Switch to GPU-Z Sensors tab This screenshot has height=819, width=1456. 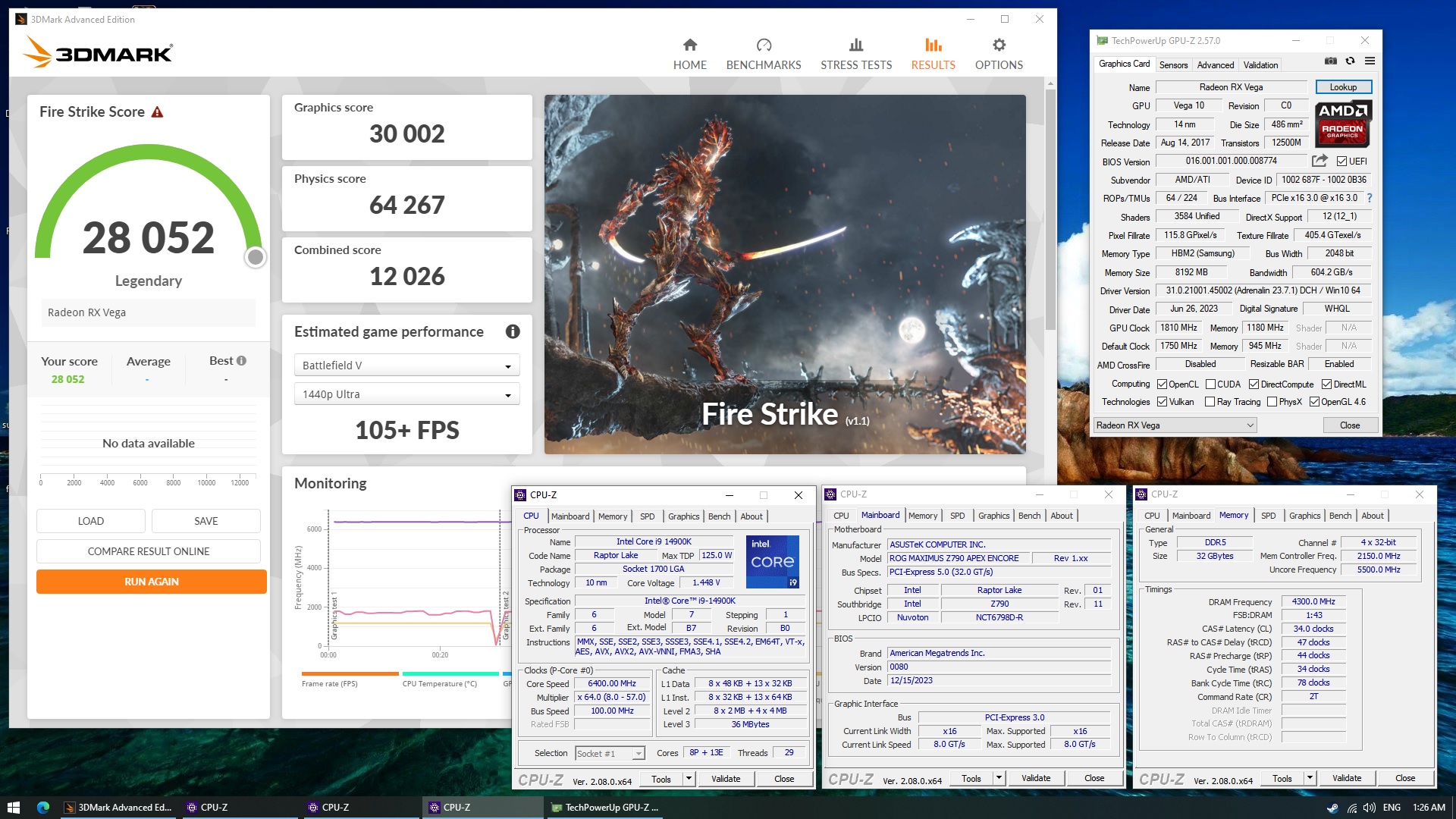1173,65
